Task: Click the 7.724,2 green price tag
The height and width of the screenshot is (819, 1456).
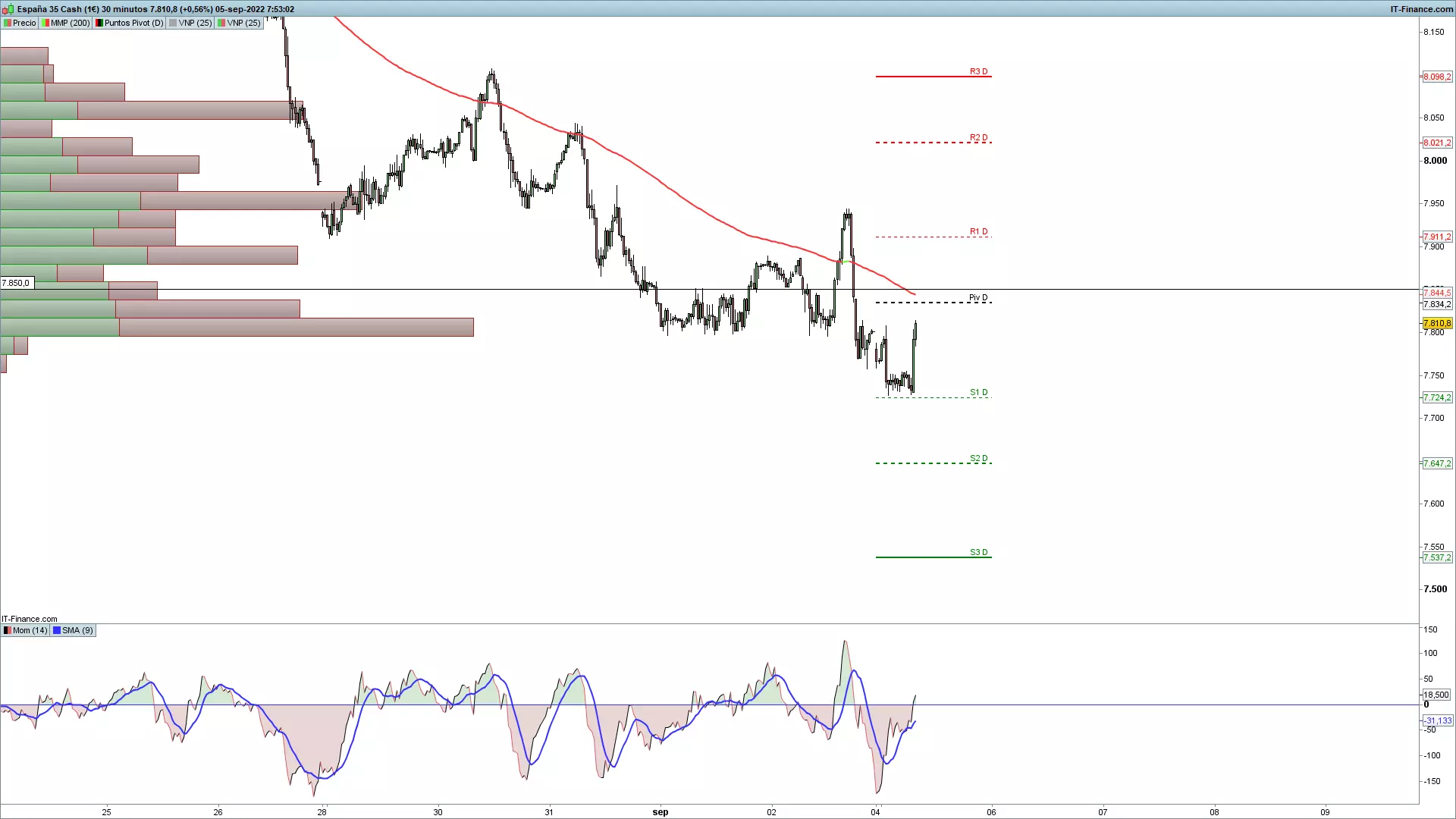Action: [1437, 397]
